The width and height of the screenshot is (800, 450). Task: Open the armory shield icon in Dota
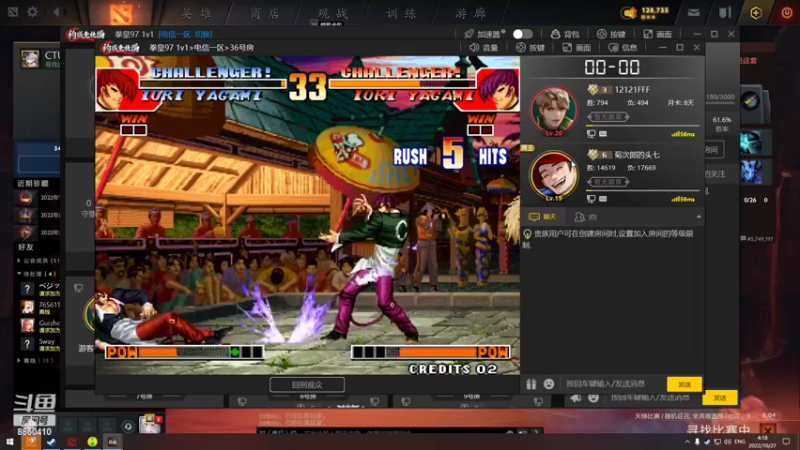click(725, 13)
